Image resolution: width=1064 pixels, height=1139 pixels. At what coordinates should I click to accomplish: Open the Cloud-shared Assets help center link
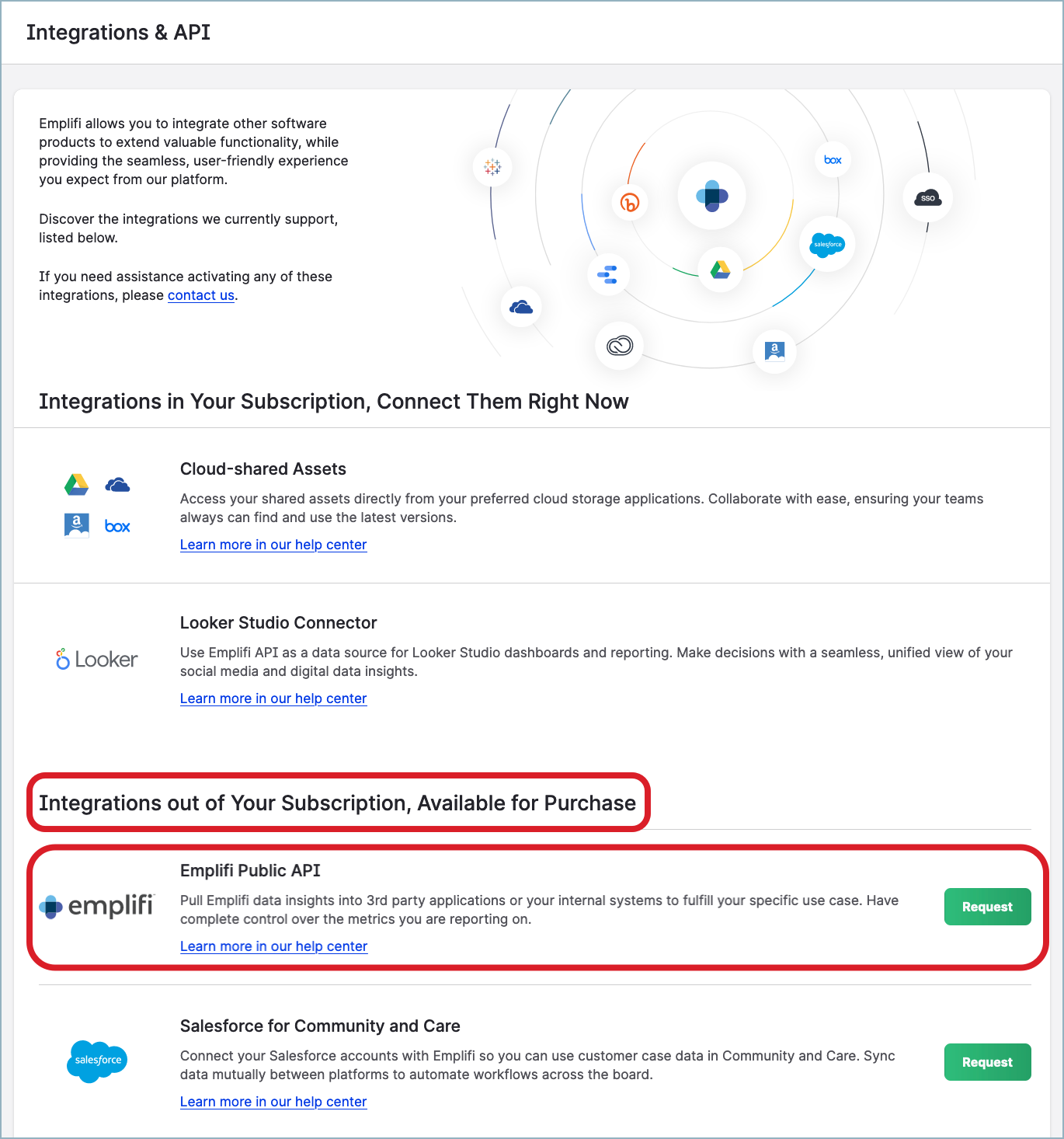point(273,545)
